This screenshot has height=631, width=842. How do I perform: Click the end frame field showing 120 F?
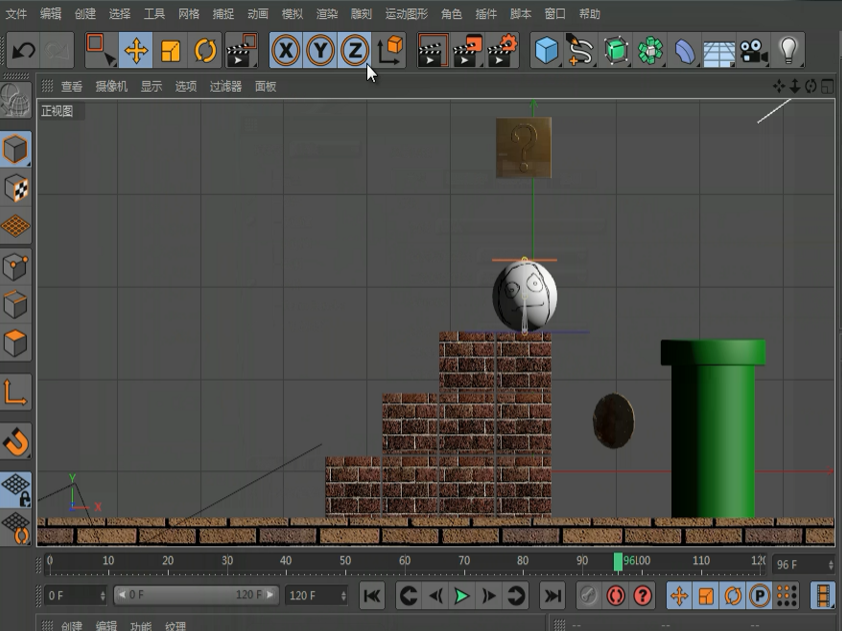coord(316,596)
